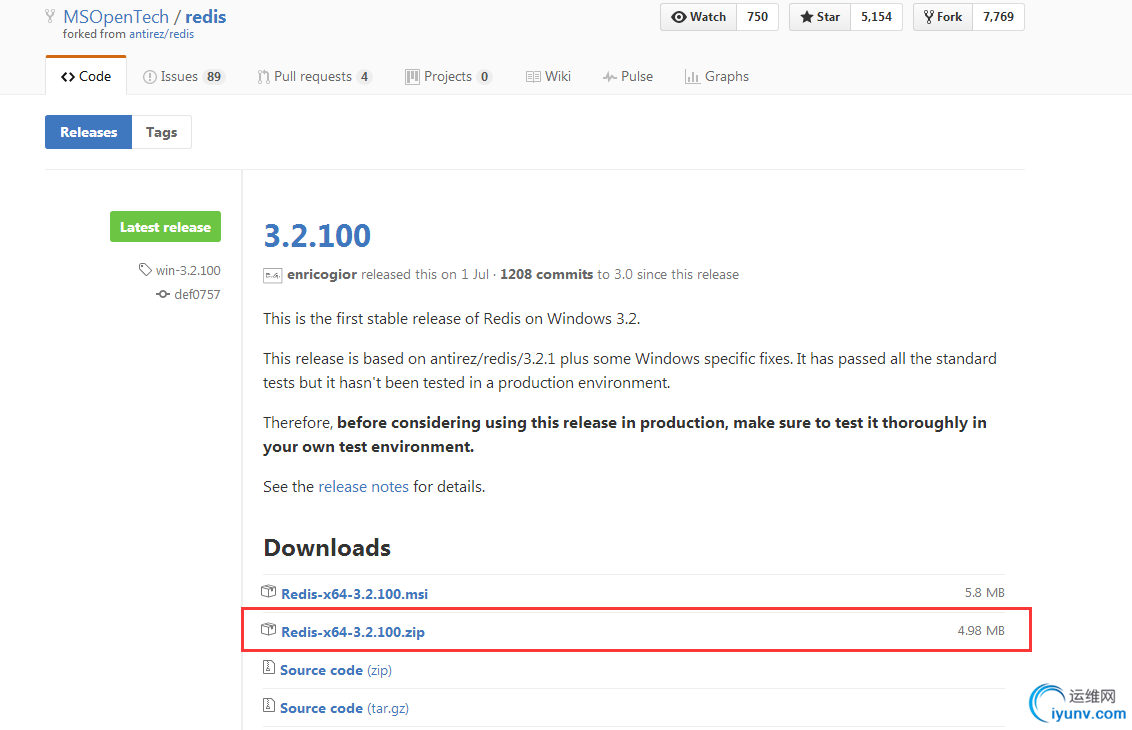
Task: Click the Issues exclamation icon
Action: tap(149, 77)
